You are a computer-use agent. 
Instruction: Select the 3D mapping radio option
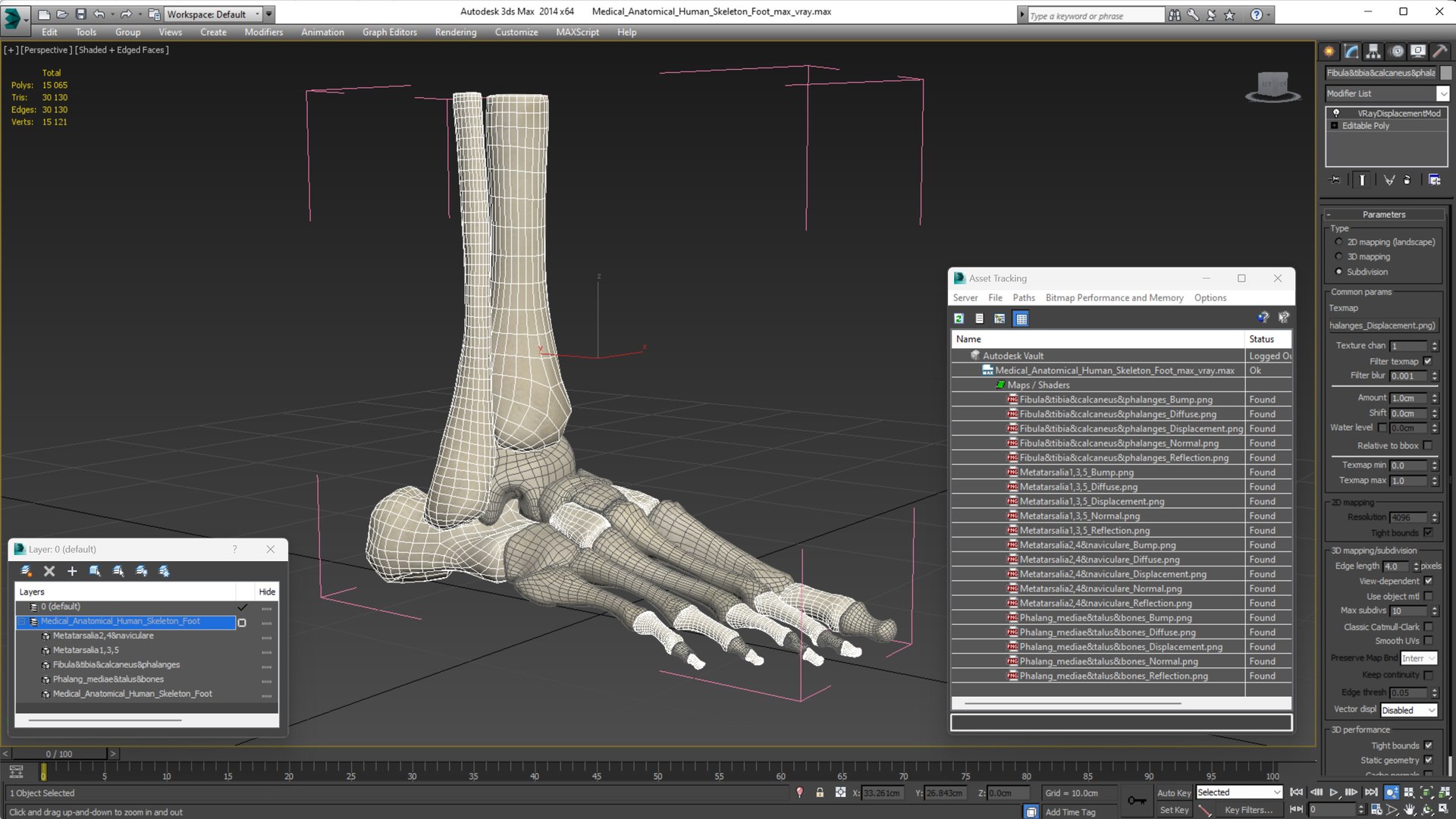1338,256
